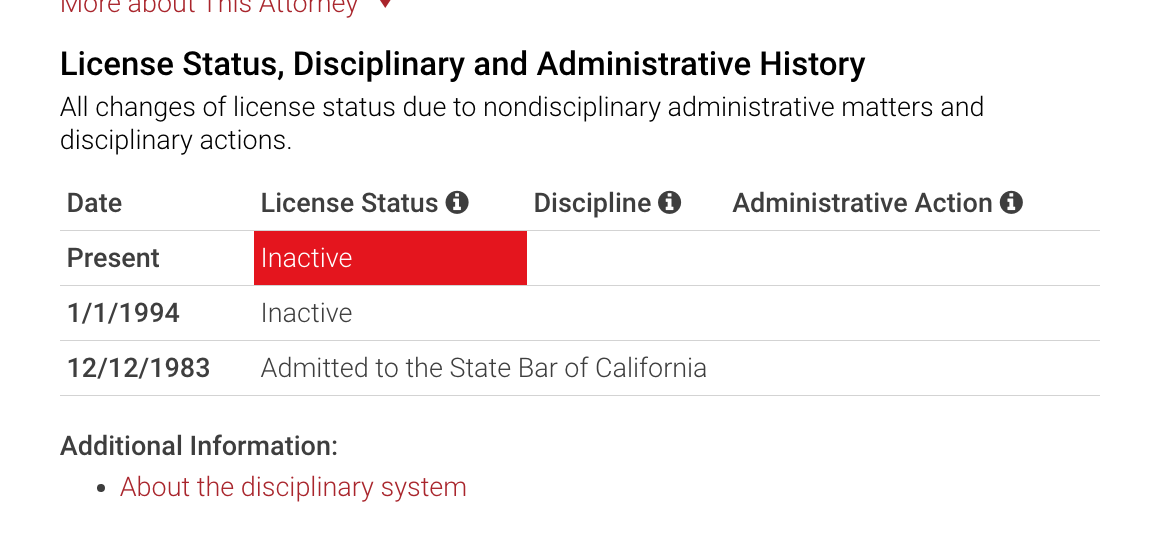Viewport: 1149px width, 533px height.
Task: Open the About the disciplinary system link
Action: [293, 487]
